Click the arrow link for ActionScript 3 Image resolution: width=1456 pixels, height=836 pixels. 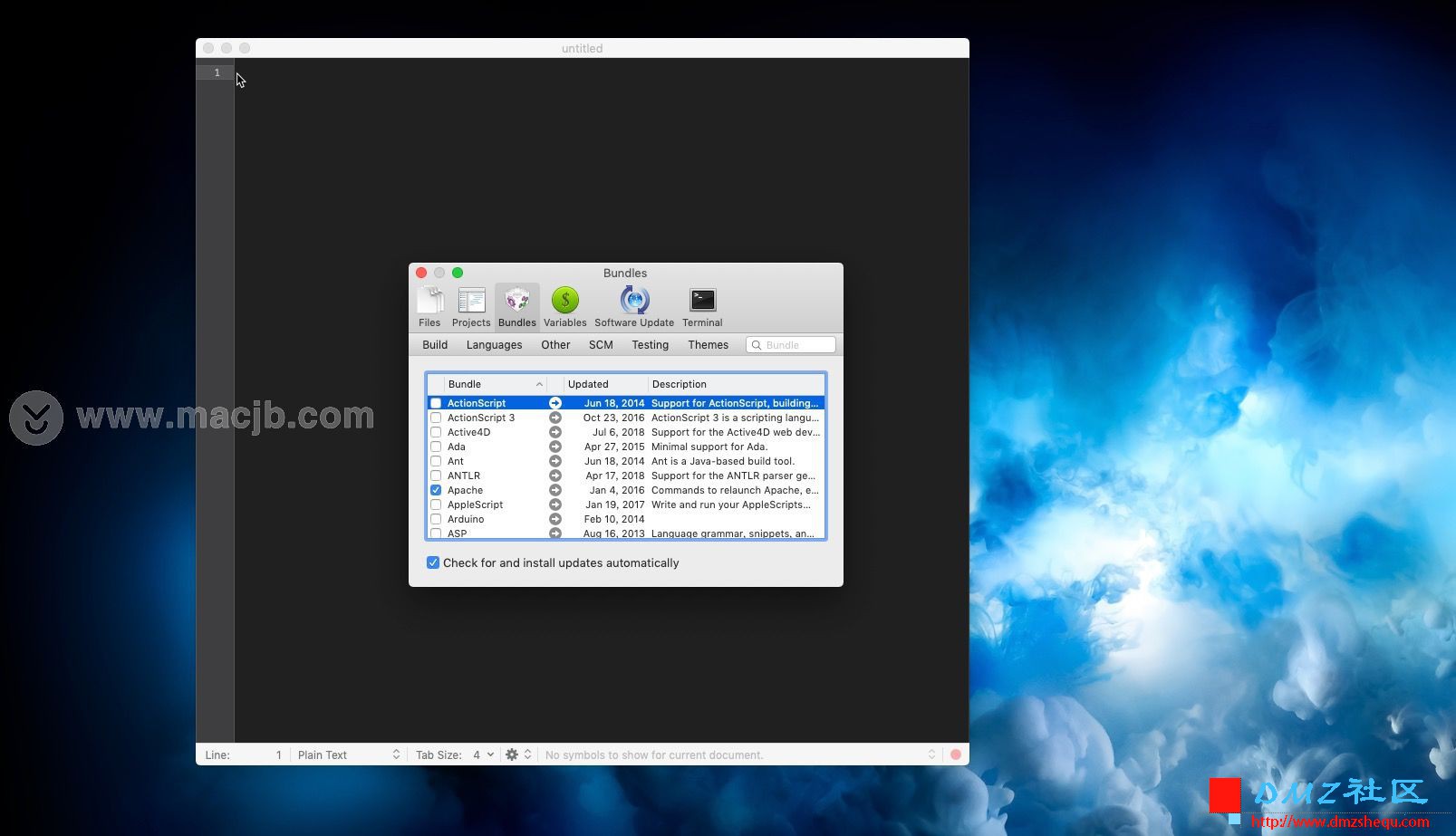(x=555, y=418)
